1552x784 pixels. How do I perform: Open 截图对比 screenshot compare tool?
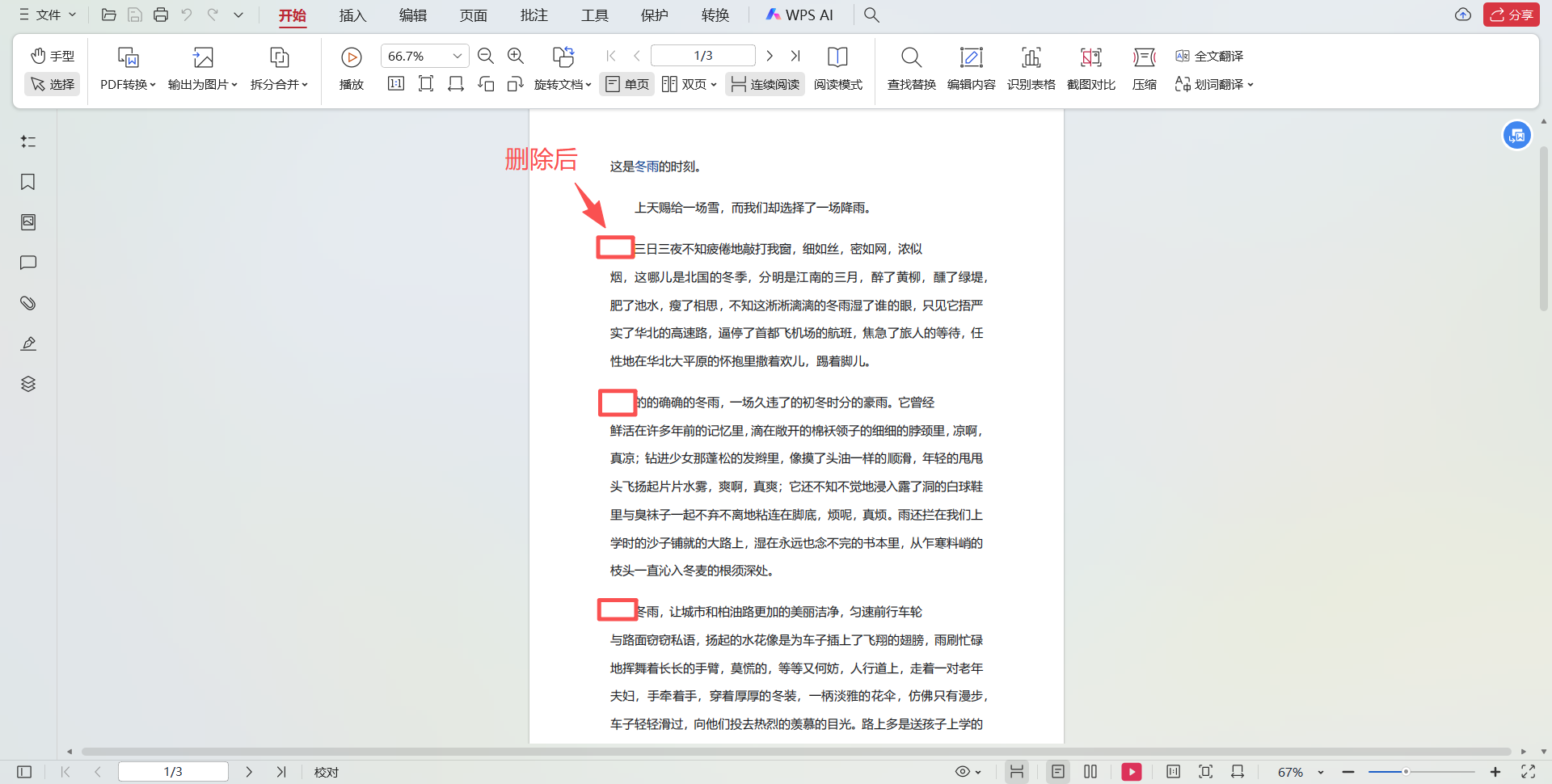tap(1090, 69)
